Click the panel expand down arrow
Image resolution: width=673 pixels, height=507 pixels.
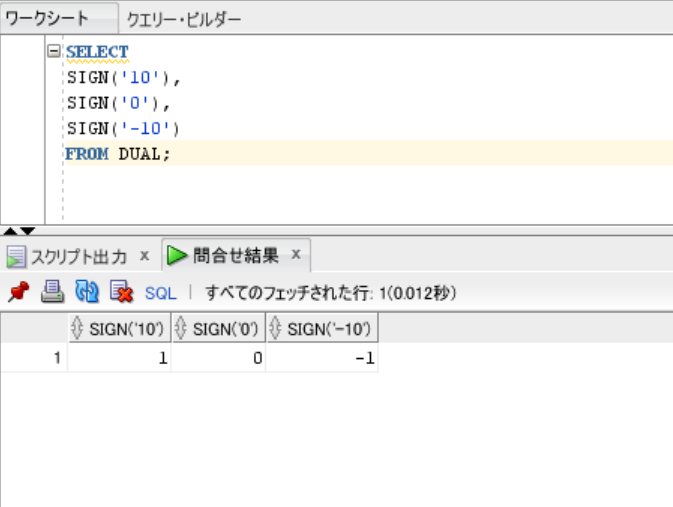(27, 231)
